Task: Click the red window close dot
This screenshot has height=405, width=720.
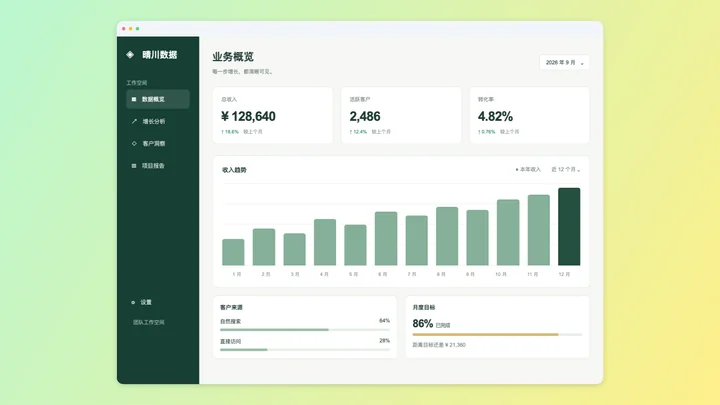Action: tap(124, 28)
